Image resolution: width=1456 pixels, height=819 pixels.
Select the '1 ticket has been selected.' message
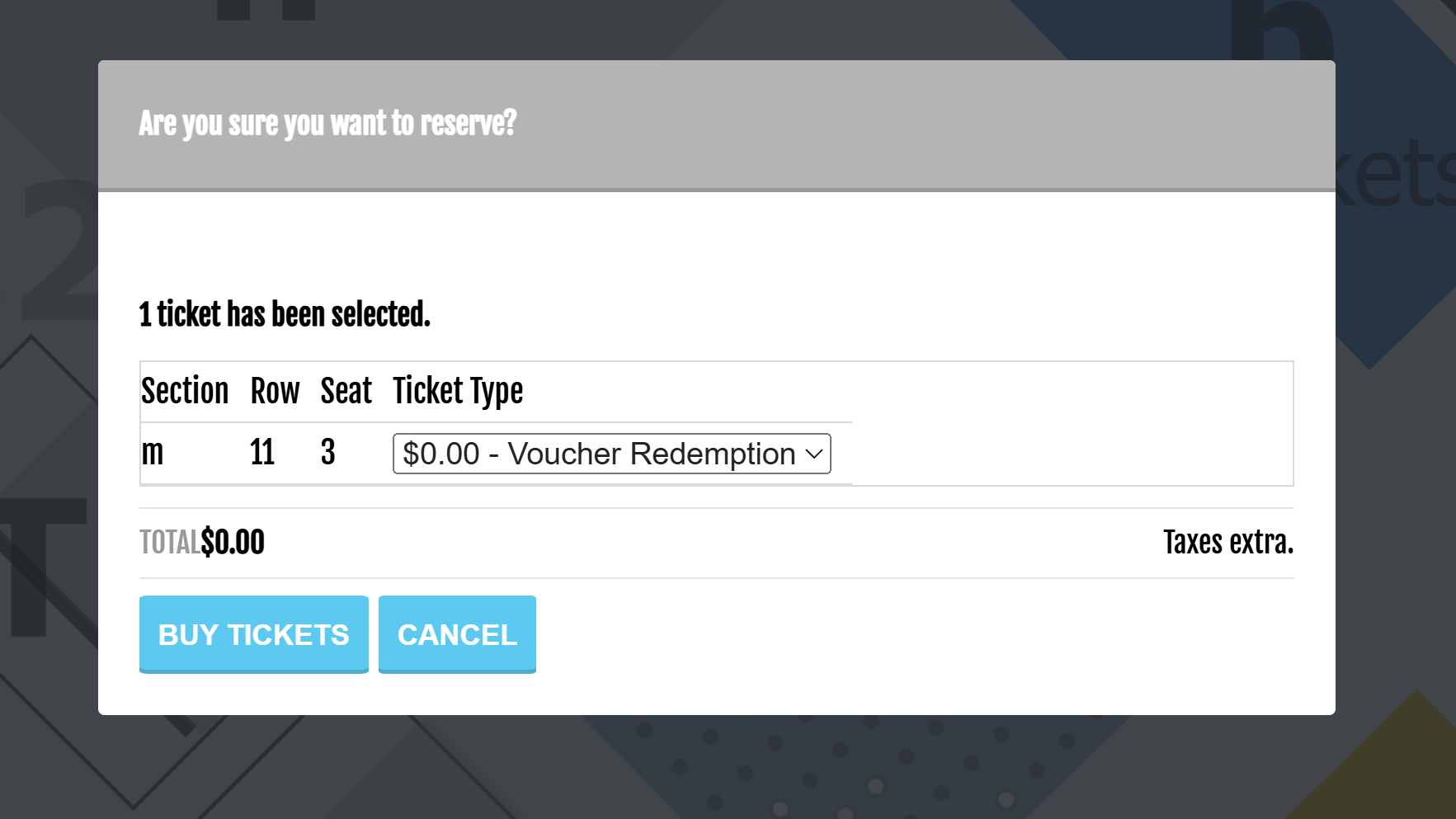(285, 314)
